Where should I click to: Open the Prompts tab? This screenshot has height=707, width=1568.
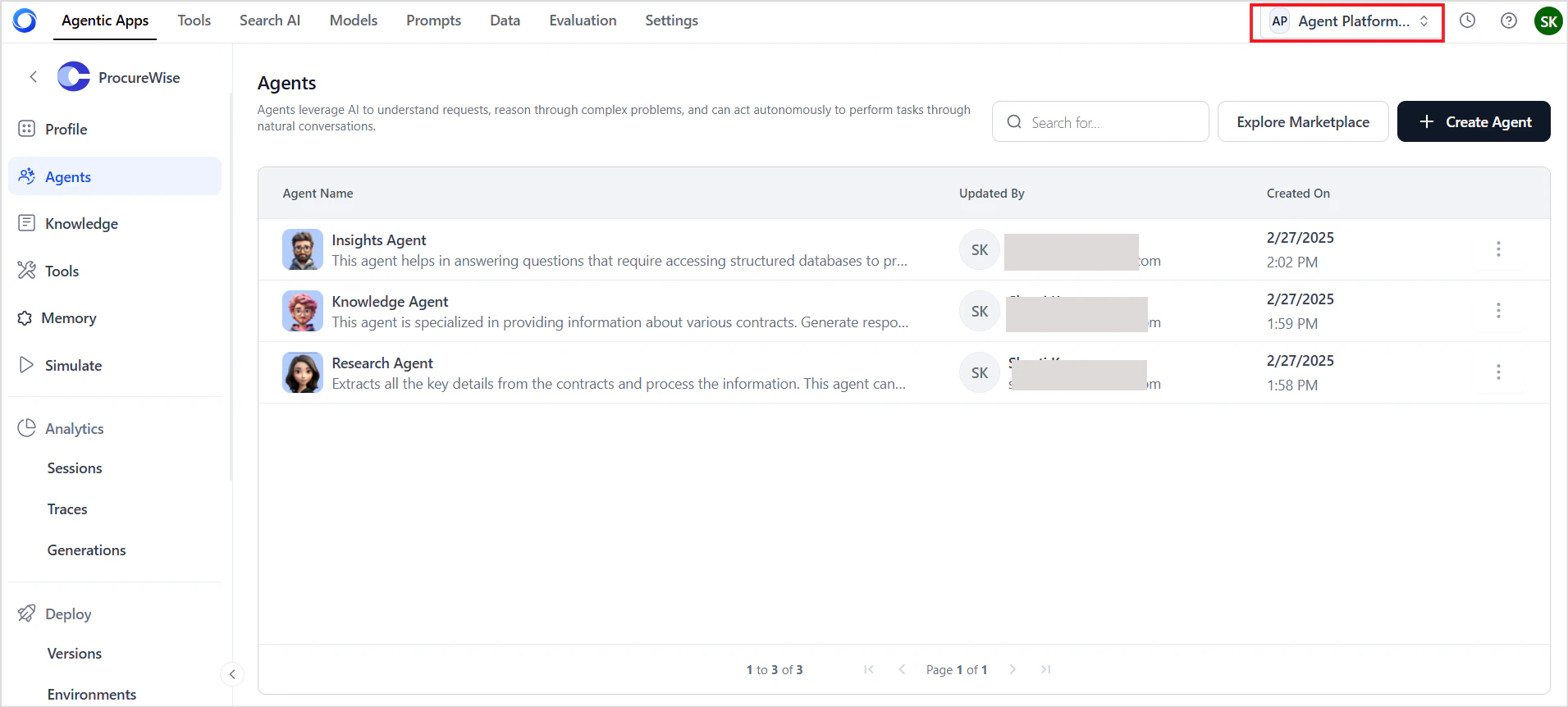434,21
